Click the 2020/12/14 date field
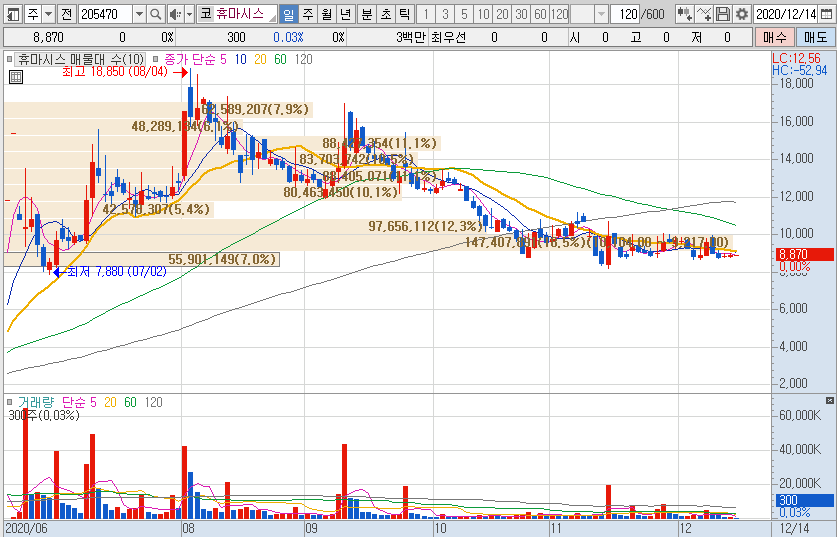The image size is (837, 537). pyautogui.click(x=786, y=14)
